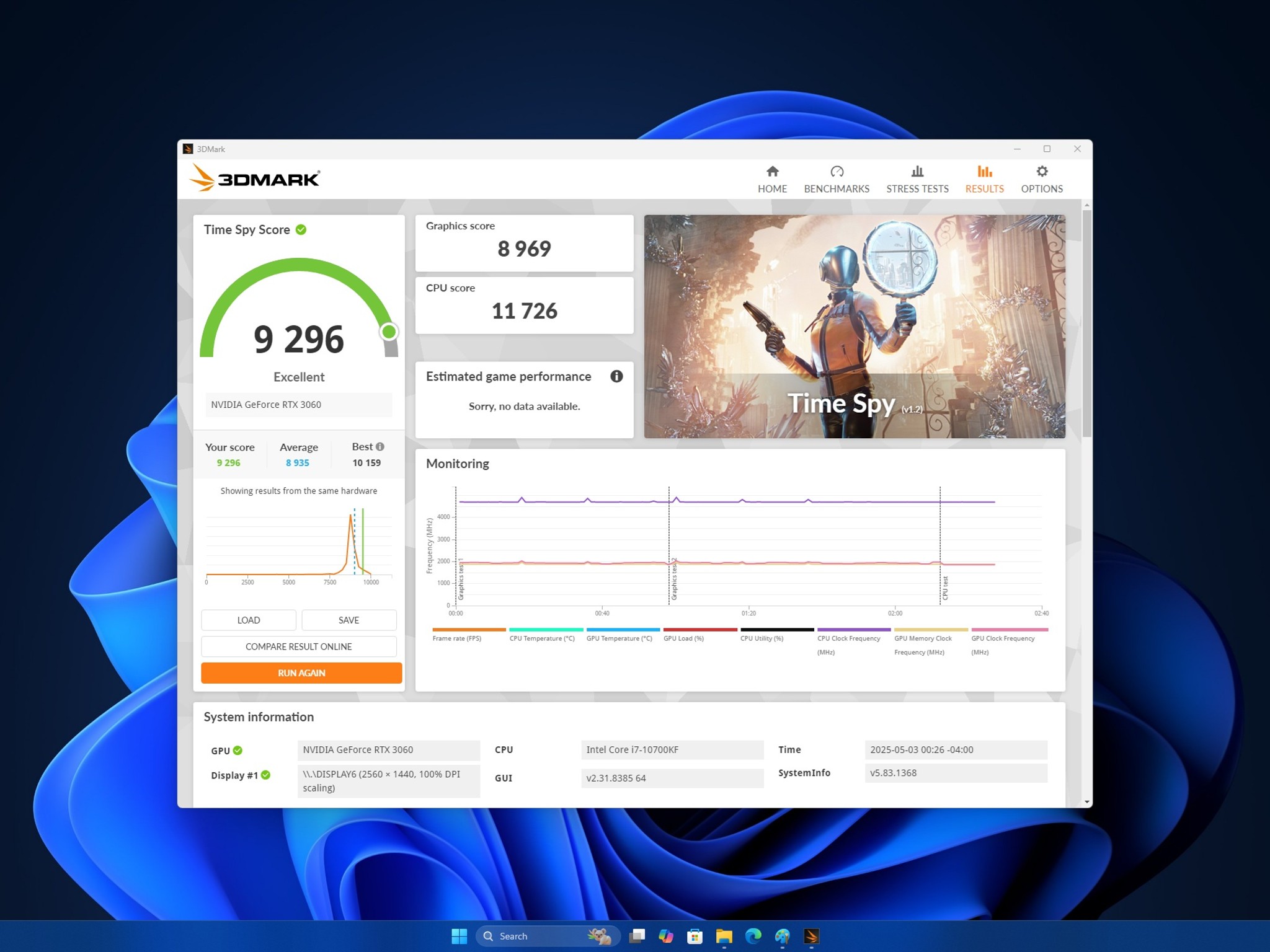Viewport: 1270px width, 952px height.
Task: Click the Time Spy Score green checkmark
Action: (301, 230)
